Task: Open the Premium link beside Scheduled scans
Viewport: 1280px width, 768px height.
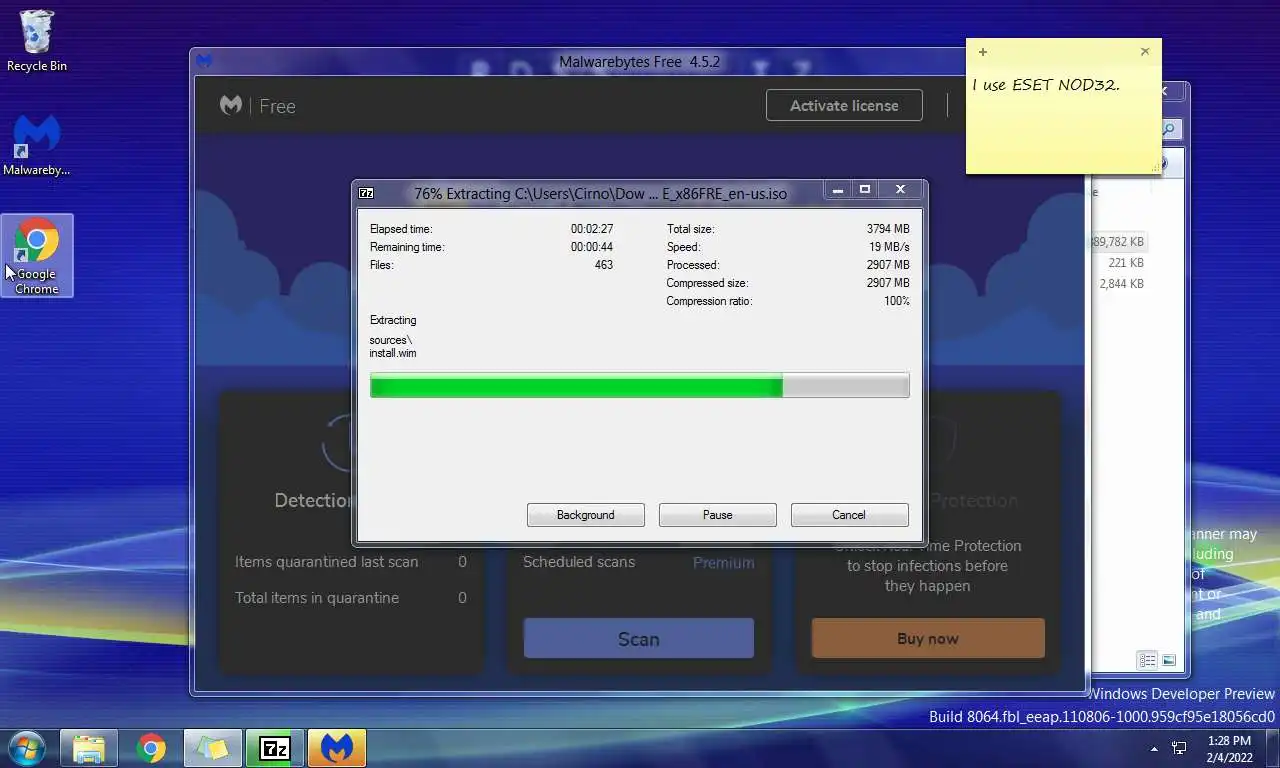Action: (724, 563)
